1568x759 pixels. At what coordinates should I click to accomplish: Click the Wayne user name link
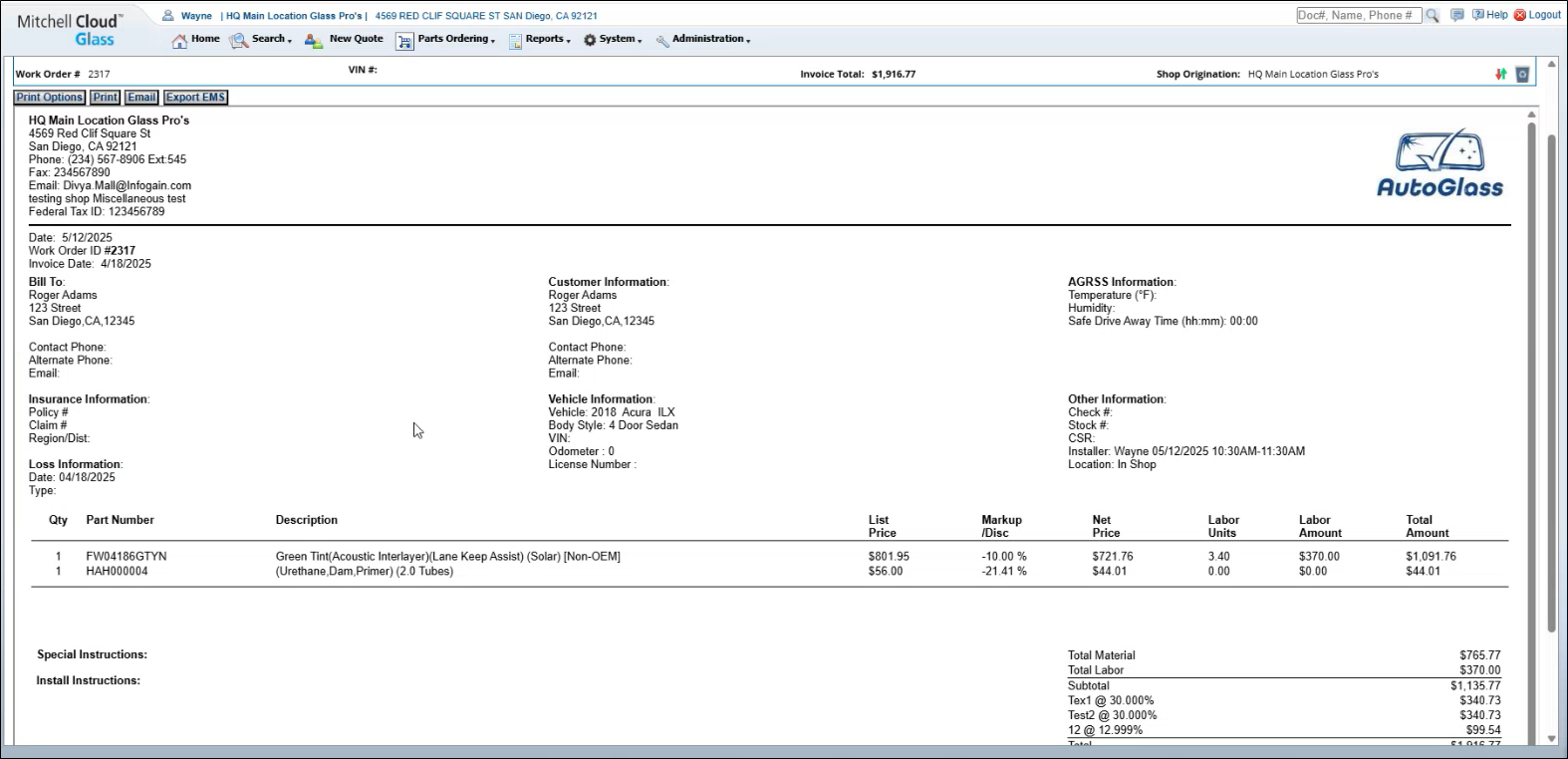[196, 16]
